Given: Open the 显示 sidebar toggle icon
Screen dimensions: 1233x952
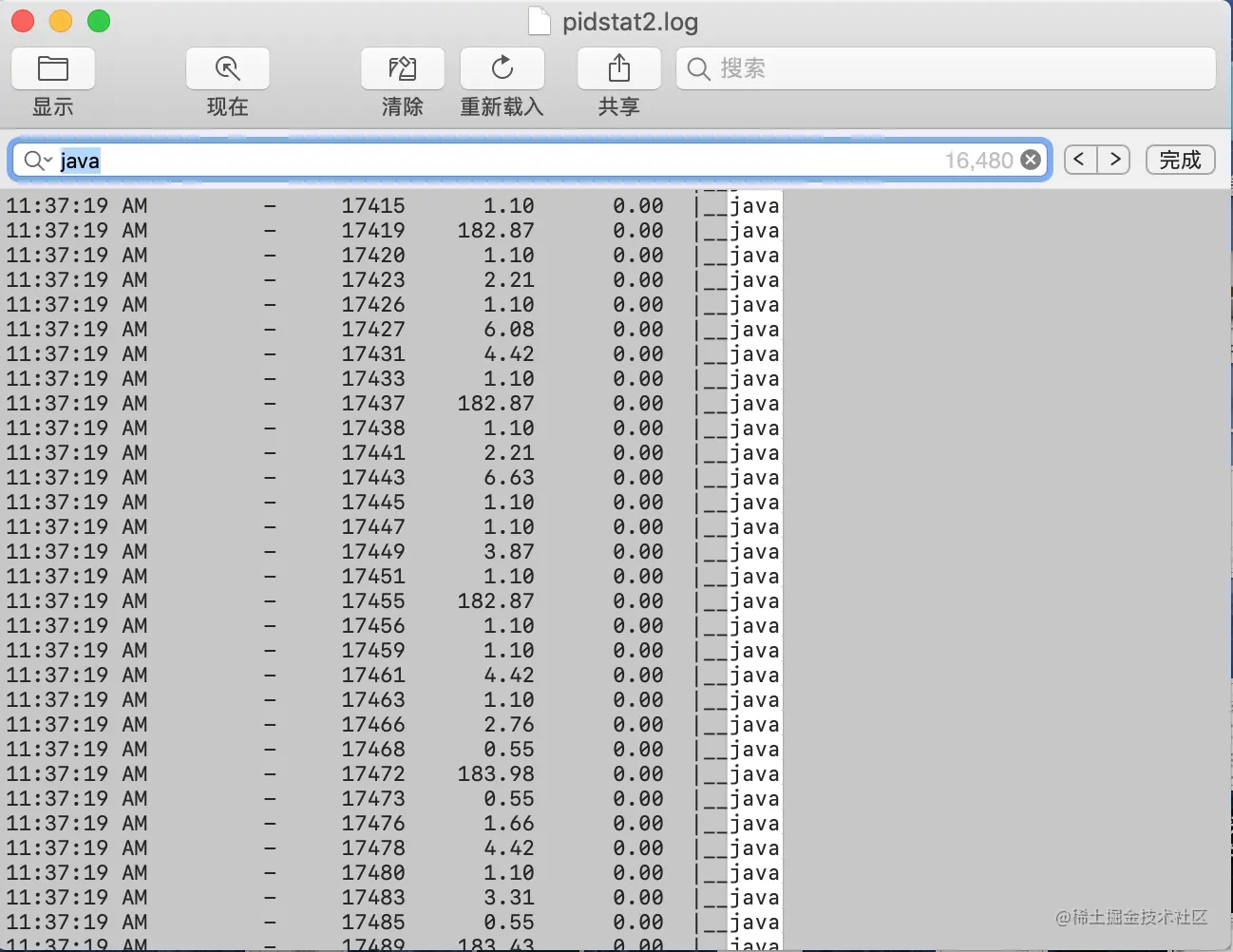Looking at the screenshot, I should 53,68.
